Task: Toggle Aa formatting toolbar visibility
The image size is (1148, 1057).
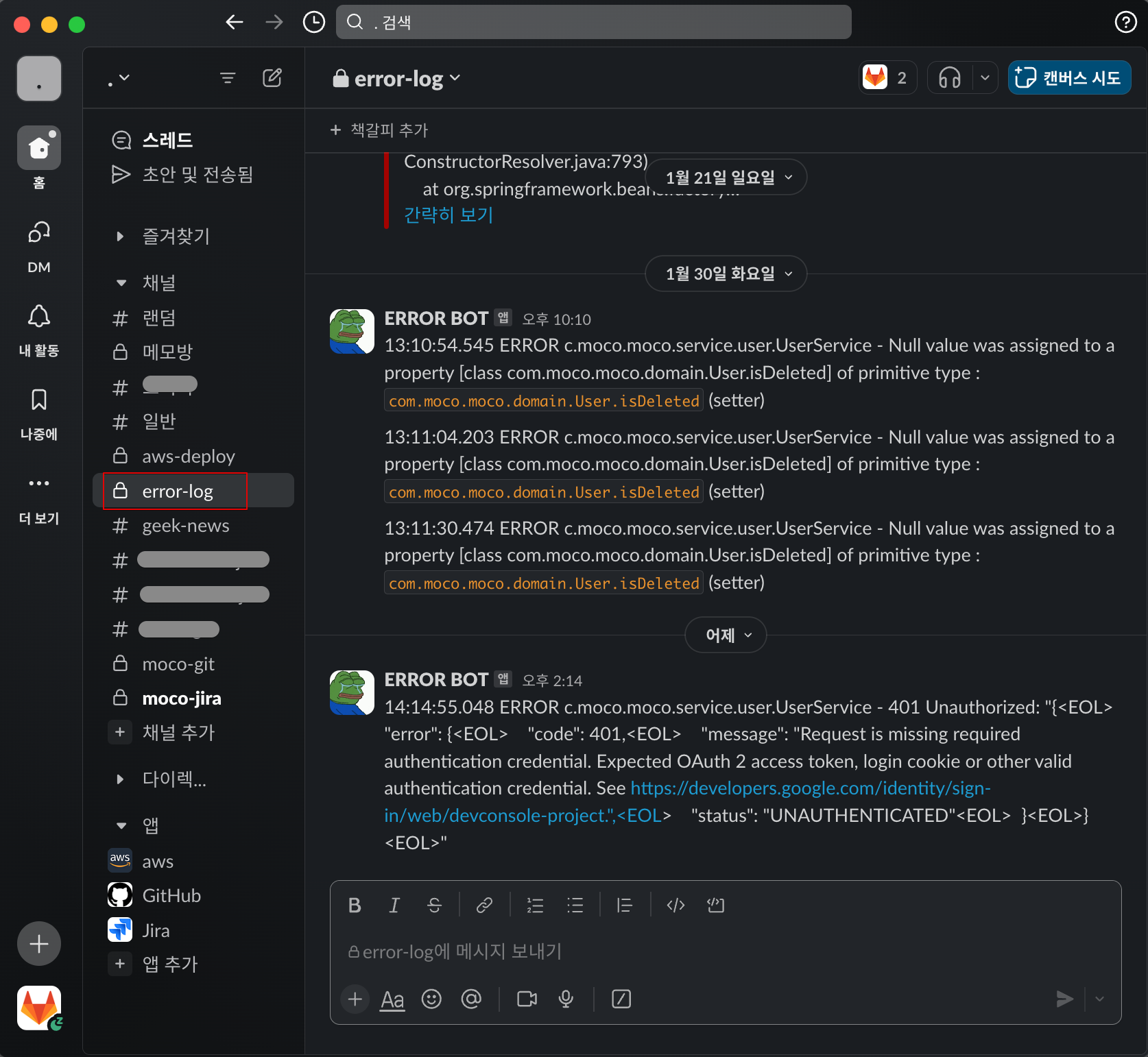Action: [x=392, y=999]
